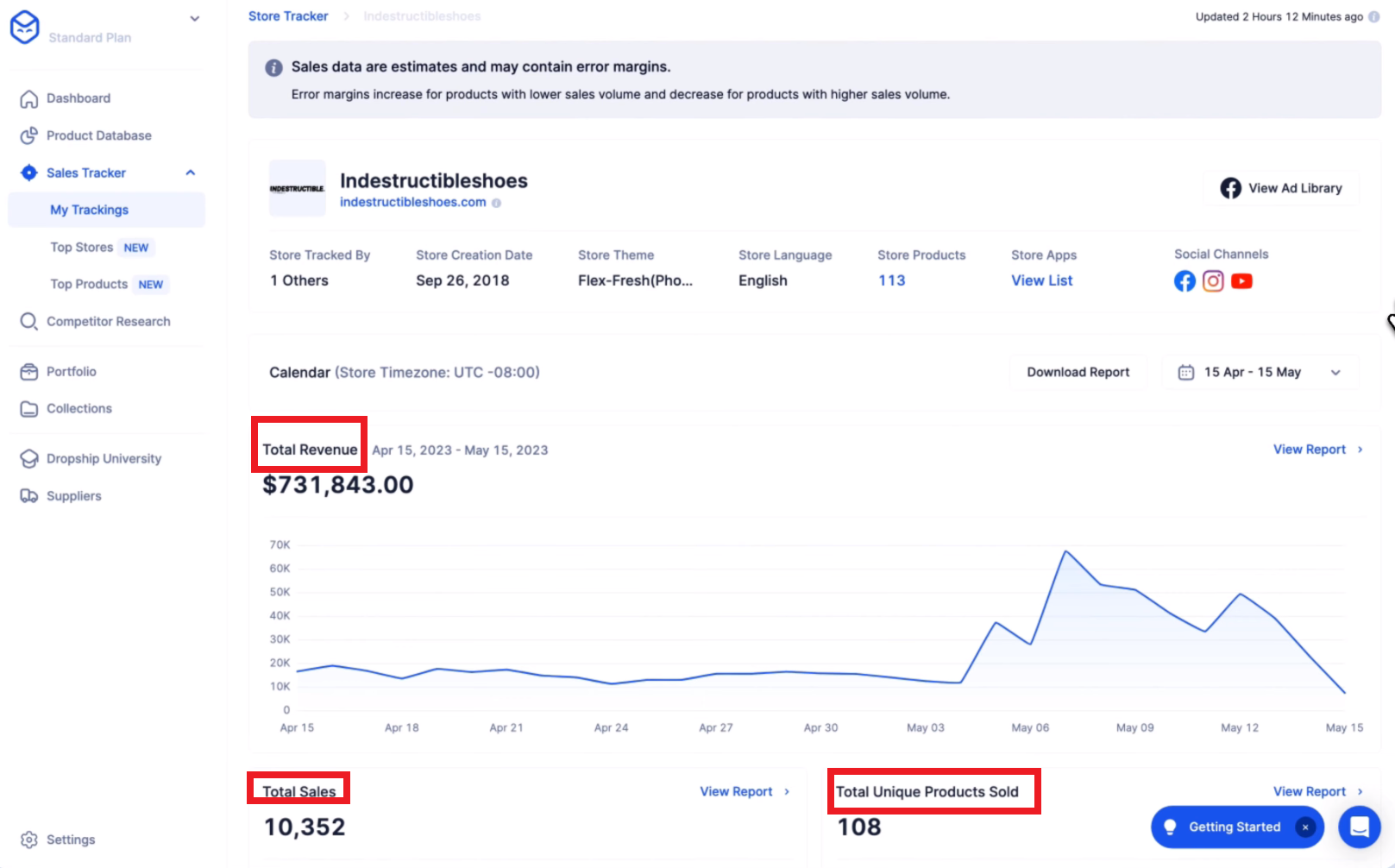Viewport: 1395px width, 868px height.
Task: Click the Dashboard home icon
Action: click(29, 98)
